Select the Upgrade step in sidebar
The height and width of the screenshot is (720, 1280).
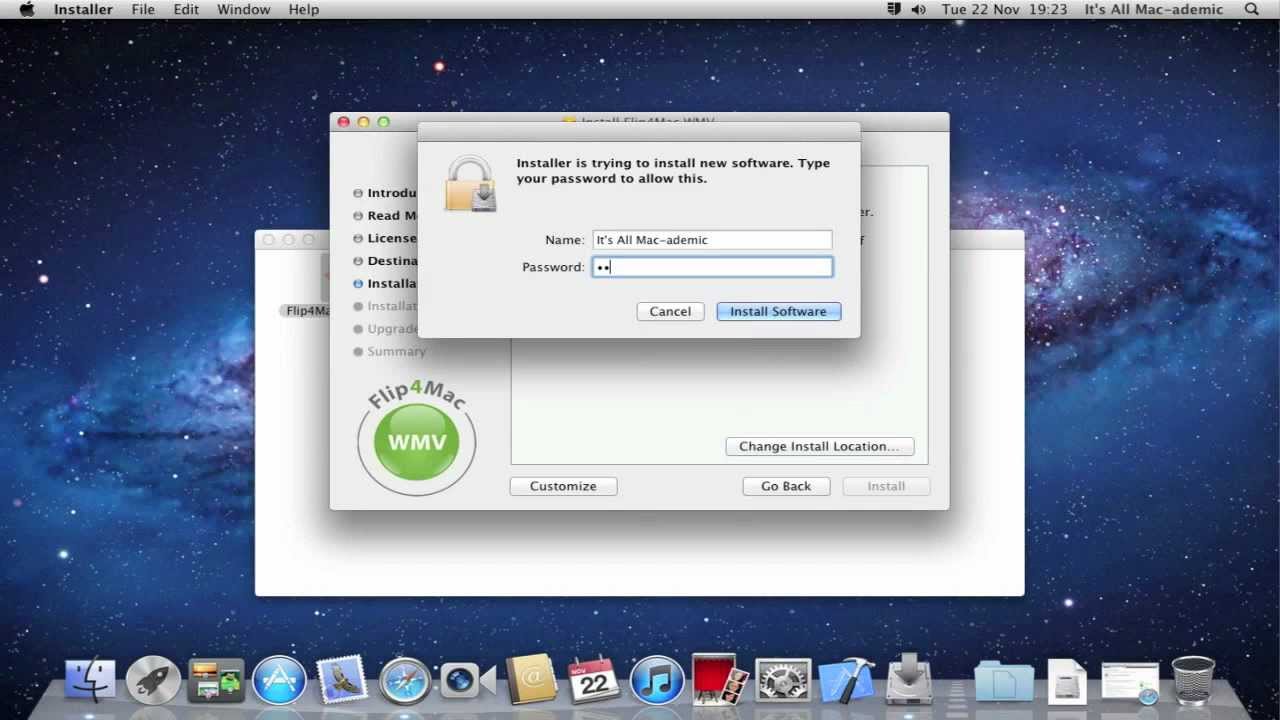(386, 329)
